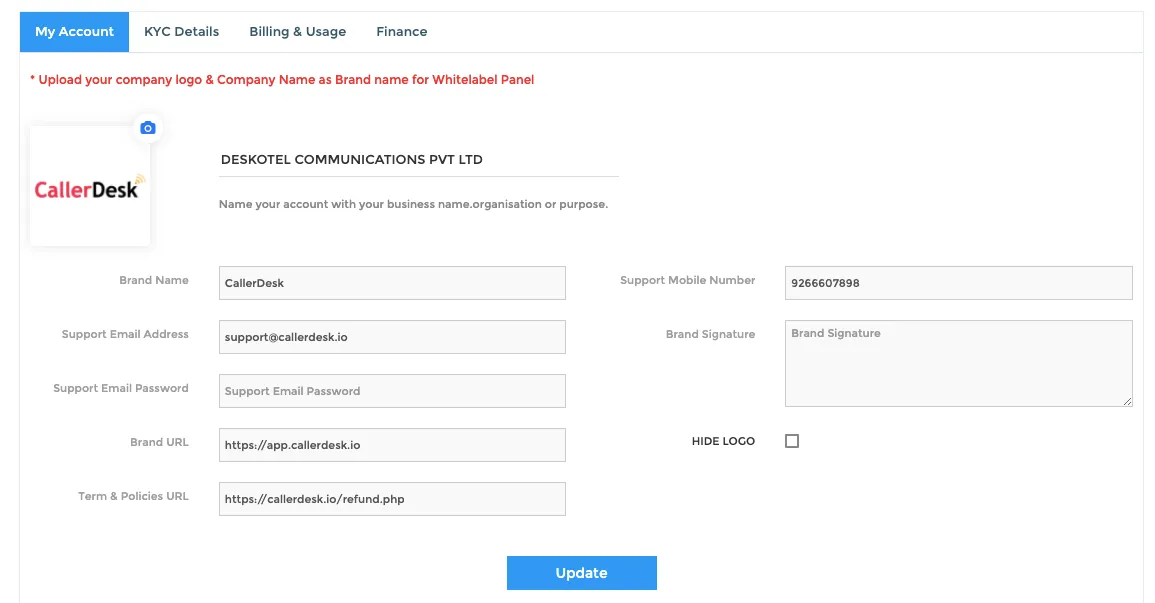Screen dimensions: 1155x603
Task: Focus the Support Email Address field
Action: (392, 336)
